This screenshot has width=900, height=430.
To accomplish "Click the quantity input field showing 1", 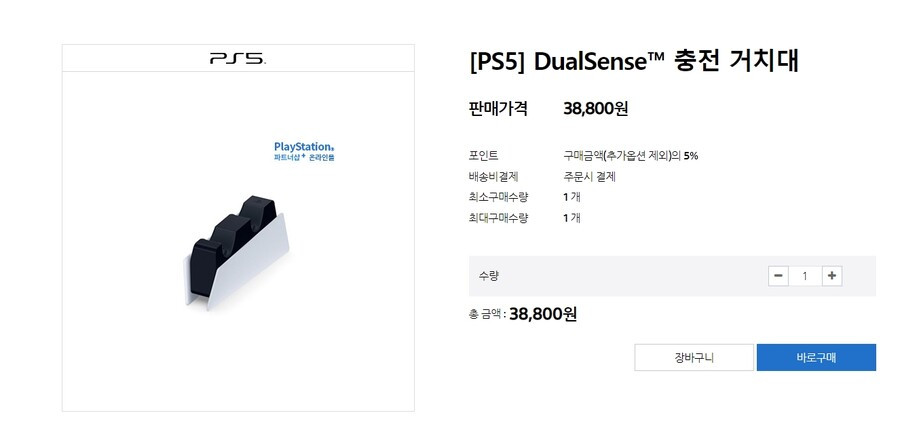I will point(805,276).
